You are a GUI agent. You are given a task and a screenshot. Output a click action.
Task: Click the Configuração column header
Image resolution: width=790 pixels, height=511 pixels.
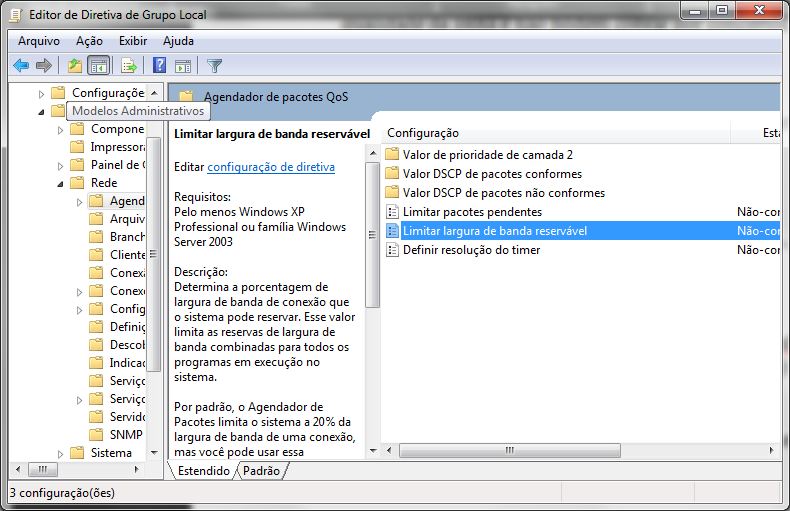pos(556,133)
